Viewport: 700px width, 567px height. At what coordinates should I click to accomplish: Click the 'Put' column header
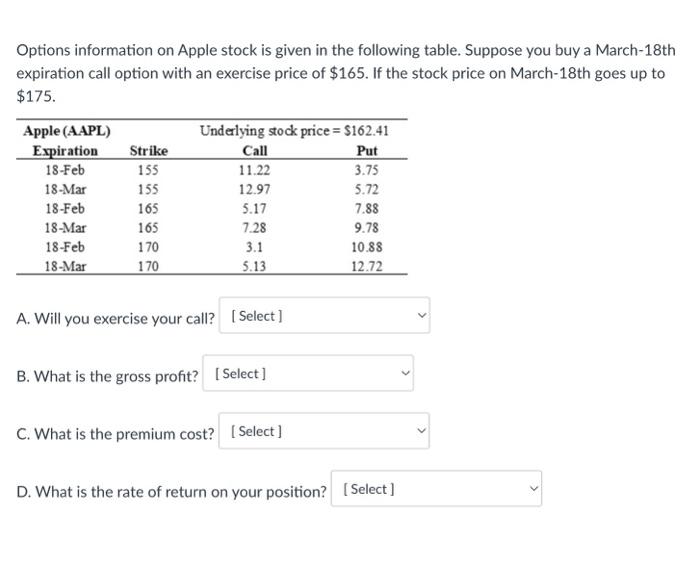click(x=367, y=151)
